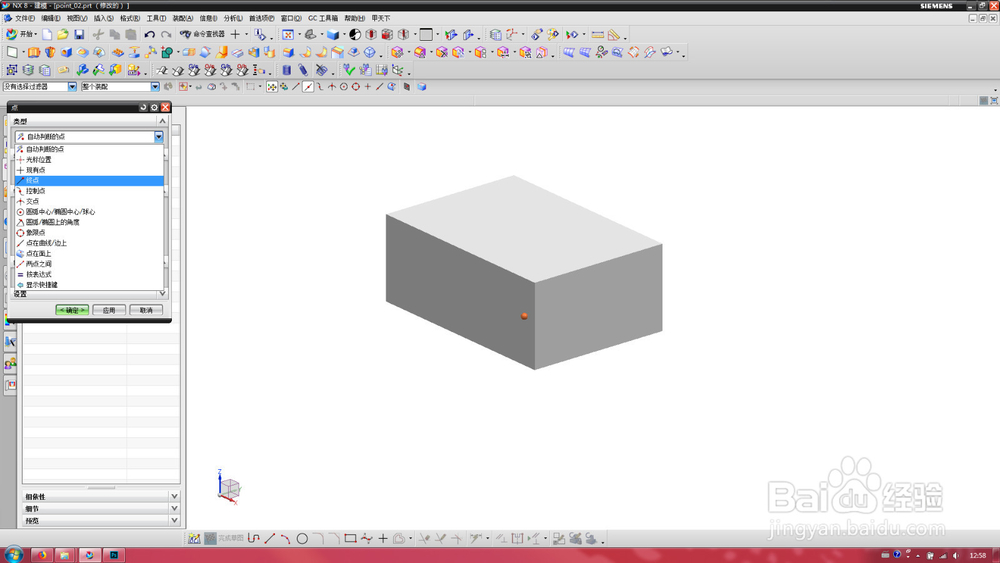The width and height of the screenshot is (1000, 563).
Task: Click the dialog settings gear icon
Action: click(x=154, y=107)
